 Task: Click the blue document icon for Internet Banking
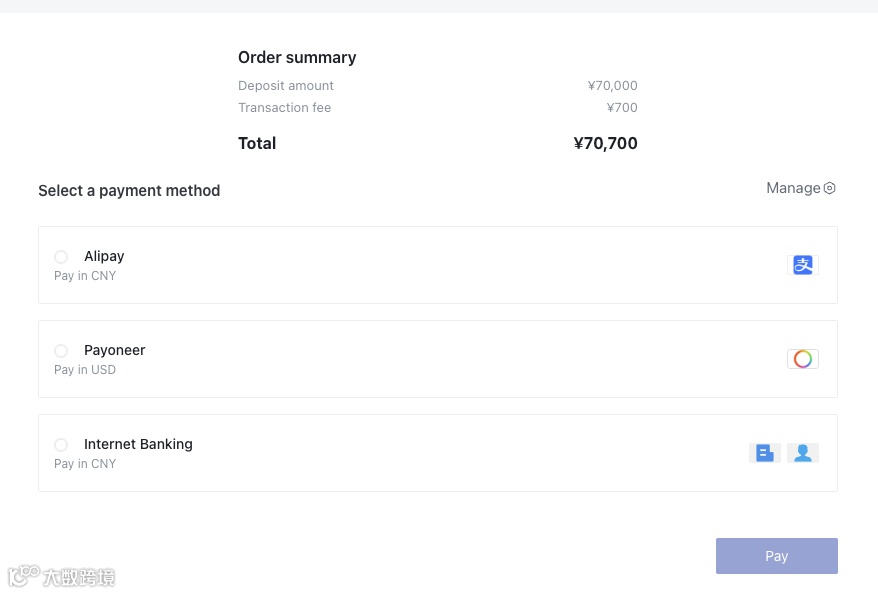coord(765,453)
